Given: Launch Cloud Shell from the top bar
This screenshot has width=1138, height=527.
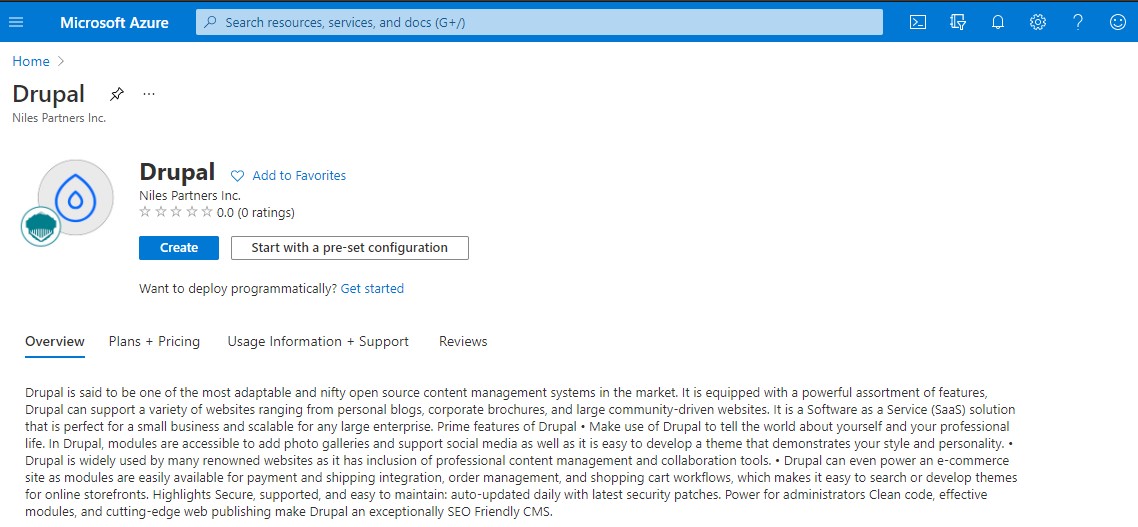Looking at the screenshot, I should coord(917,22).
